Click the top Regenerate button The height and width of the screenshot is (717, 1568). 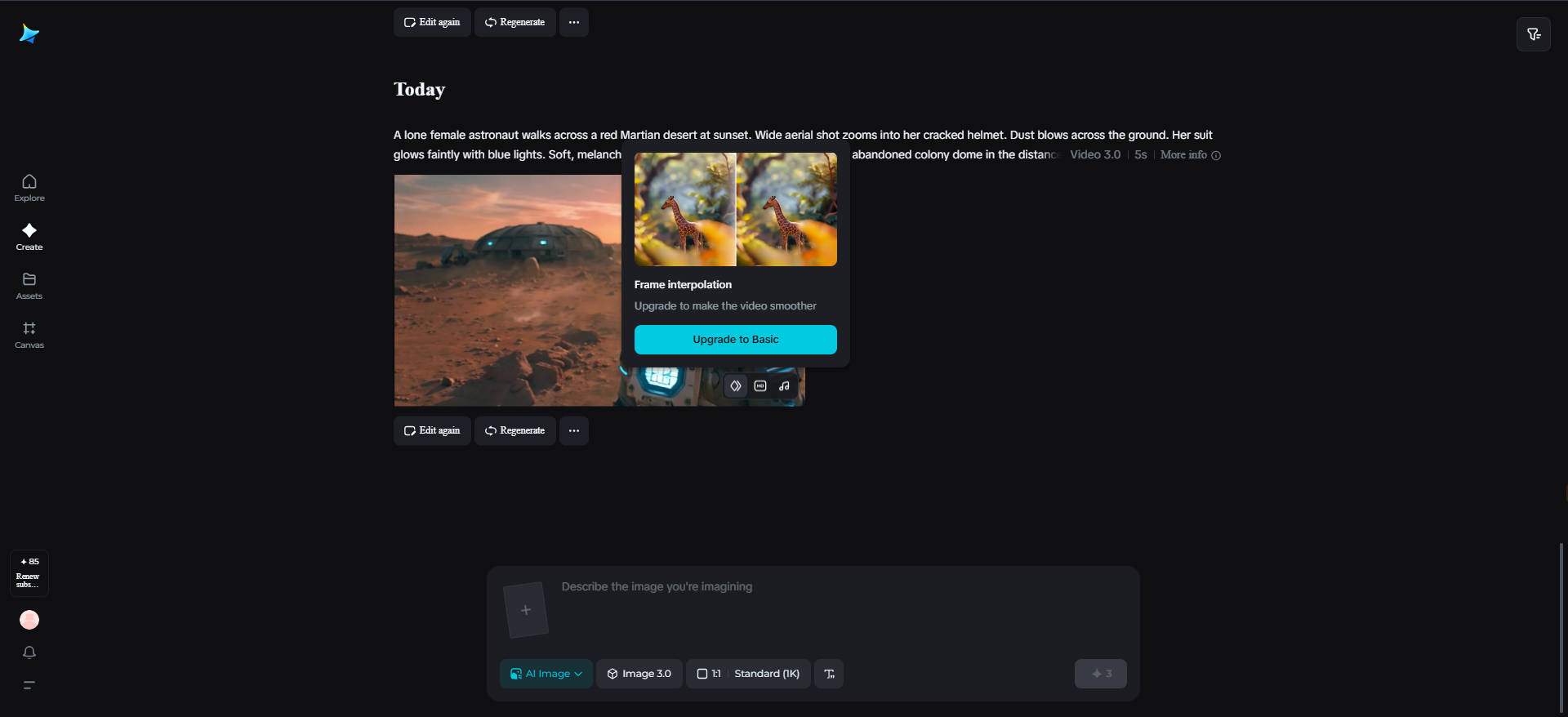[x=515, y=22]
